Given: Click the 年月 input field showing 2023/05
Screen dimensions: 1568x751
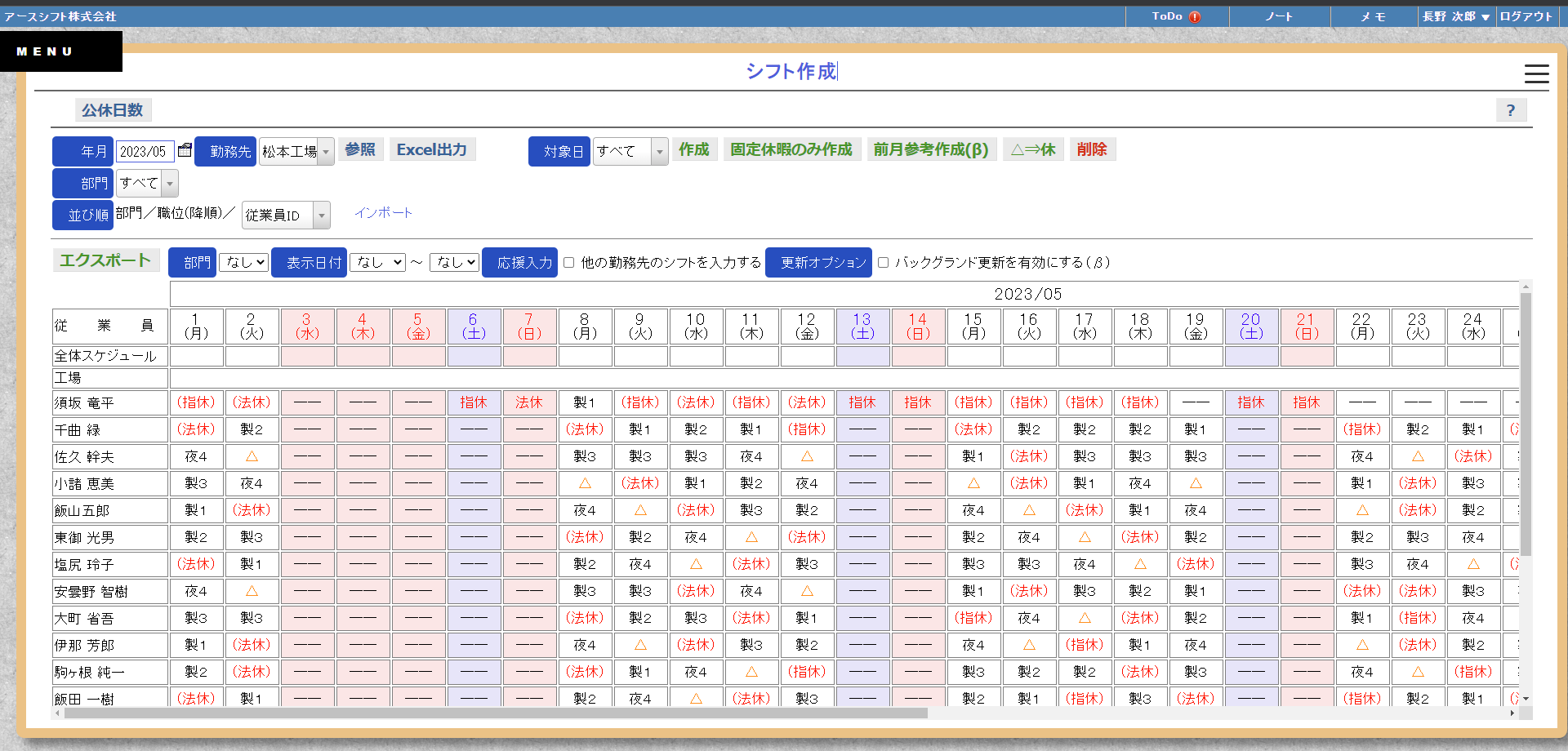Looking at the screenshot, I should click(145, 152).
